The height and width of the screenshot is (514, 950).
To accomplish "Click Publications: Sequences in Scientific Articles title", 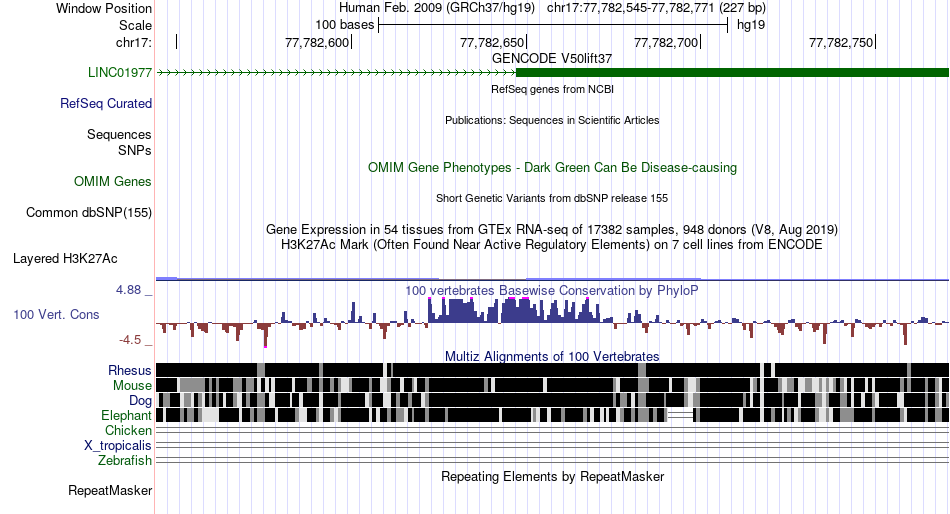I will point(552,120).
